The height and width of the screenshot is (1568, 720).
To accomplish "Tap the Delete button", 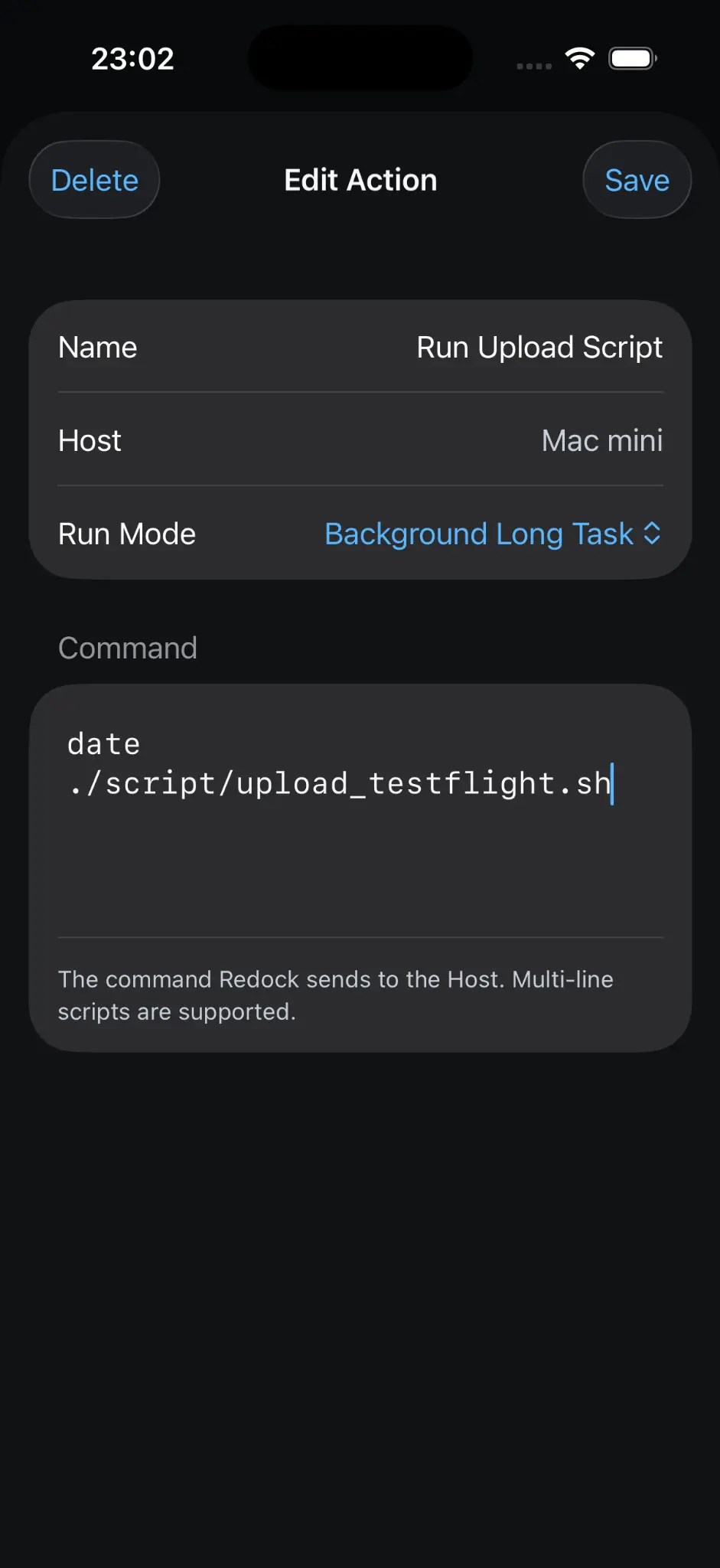I will [x=94, y=180].
